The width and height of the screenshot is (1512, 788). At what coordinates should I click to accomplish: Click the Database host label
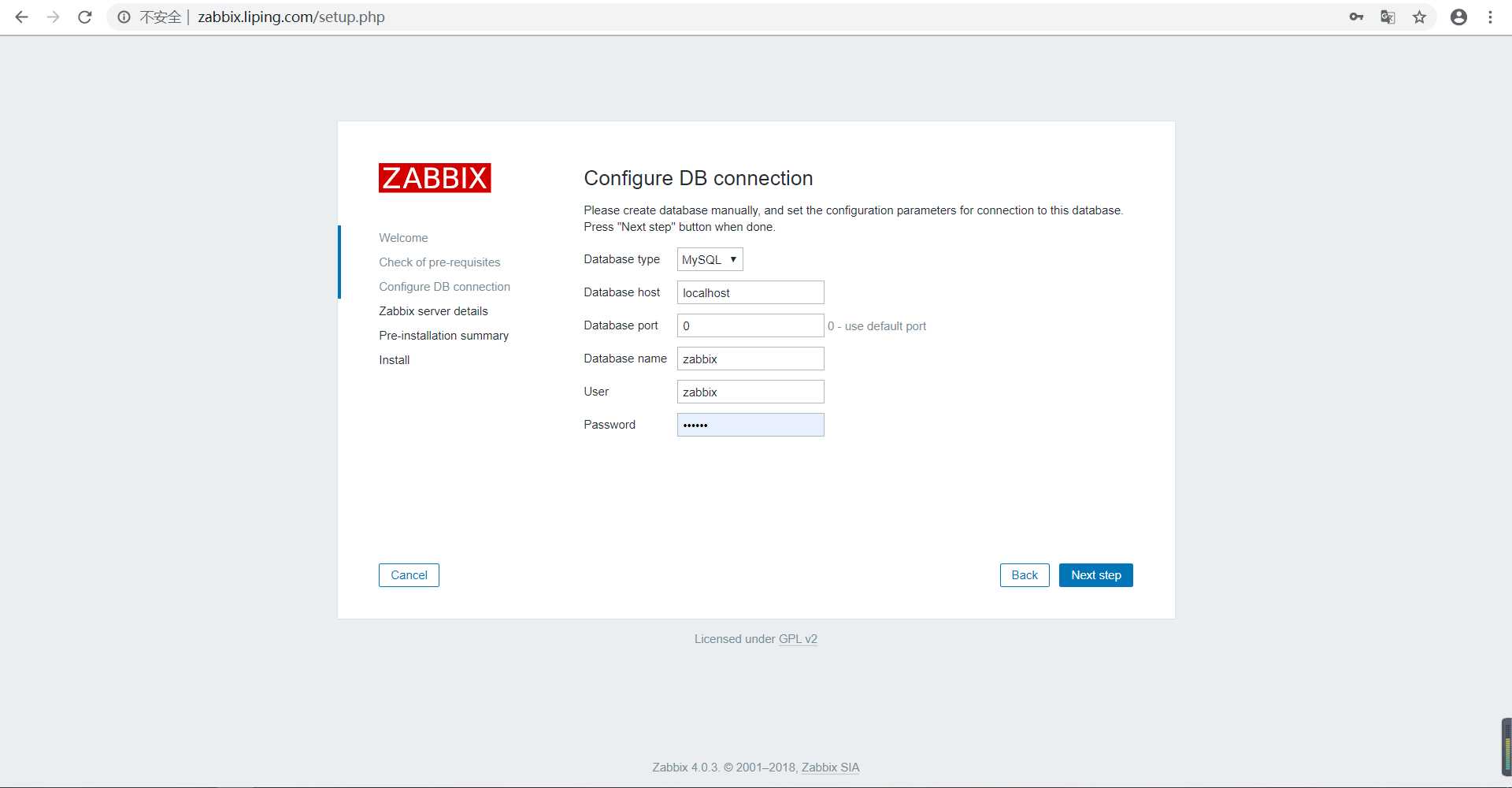click(621, 292)
